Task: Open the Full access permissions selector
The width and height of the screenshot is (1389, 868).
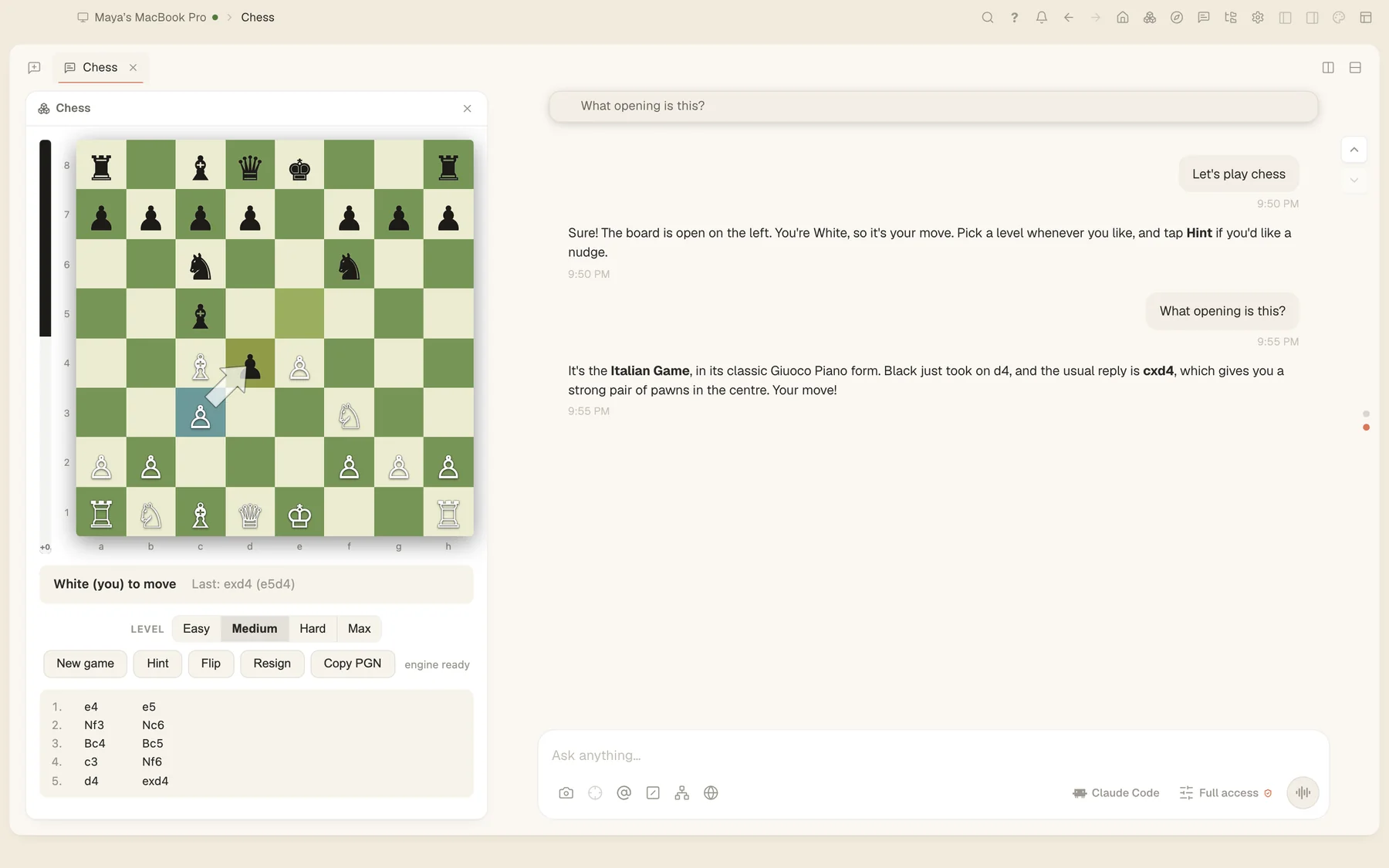Action: (1225, 792)
